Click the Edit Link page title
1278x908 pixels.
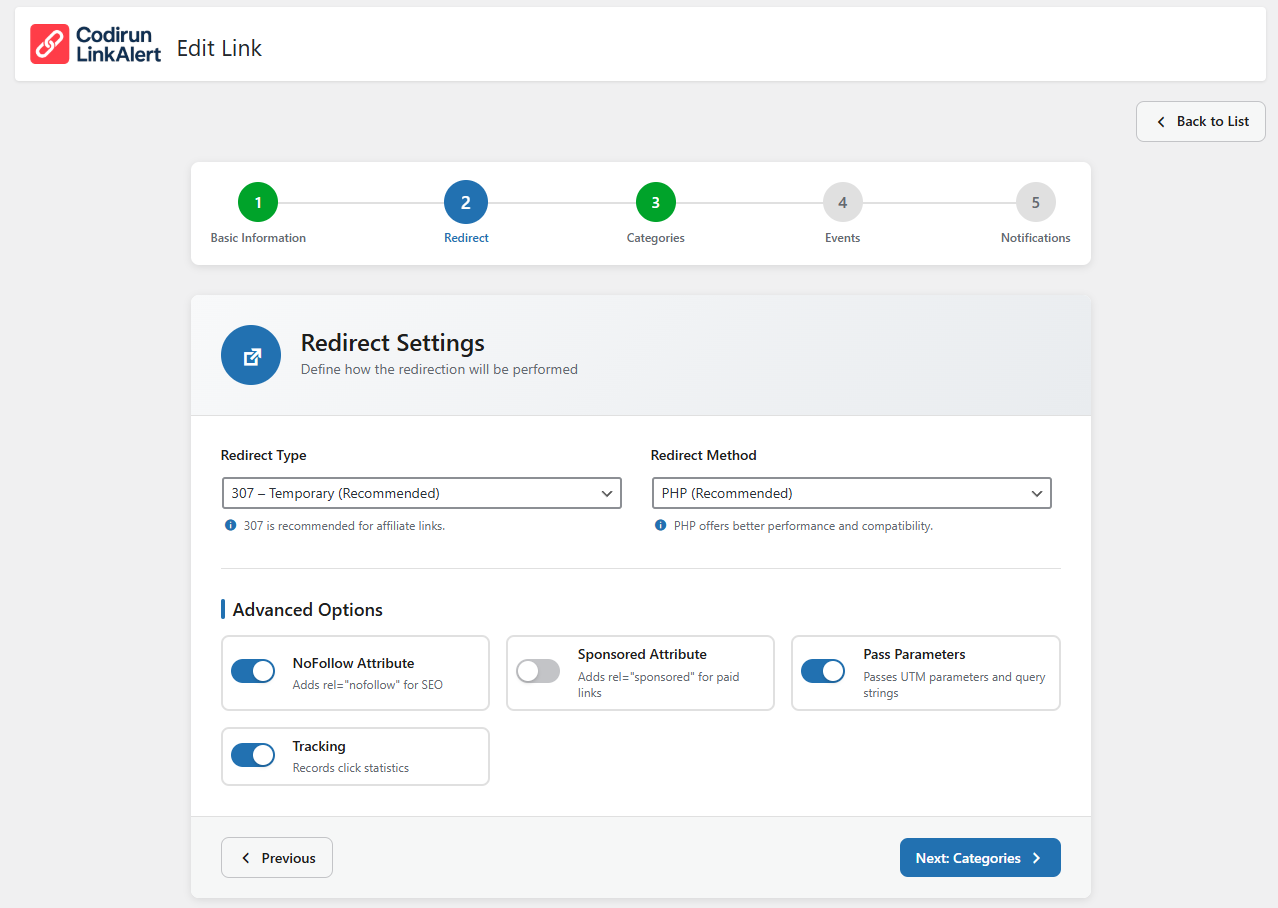[x=219, y=48]
